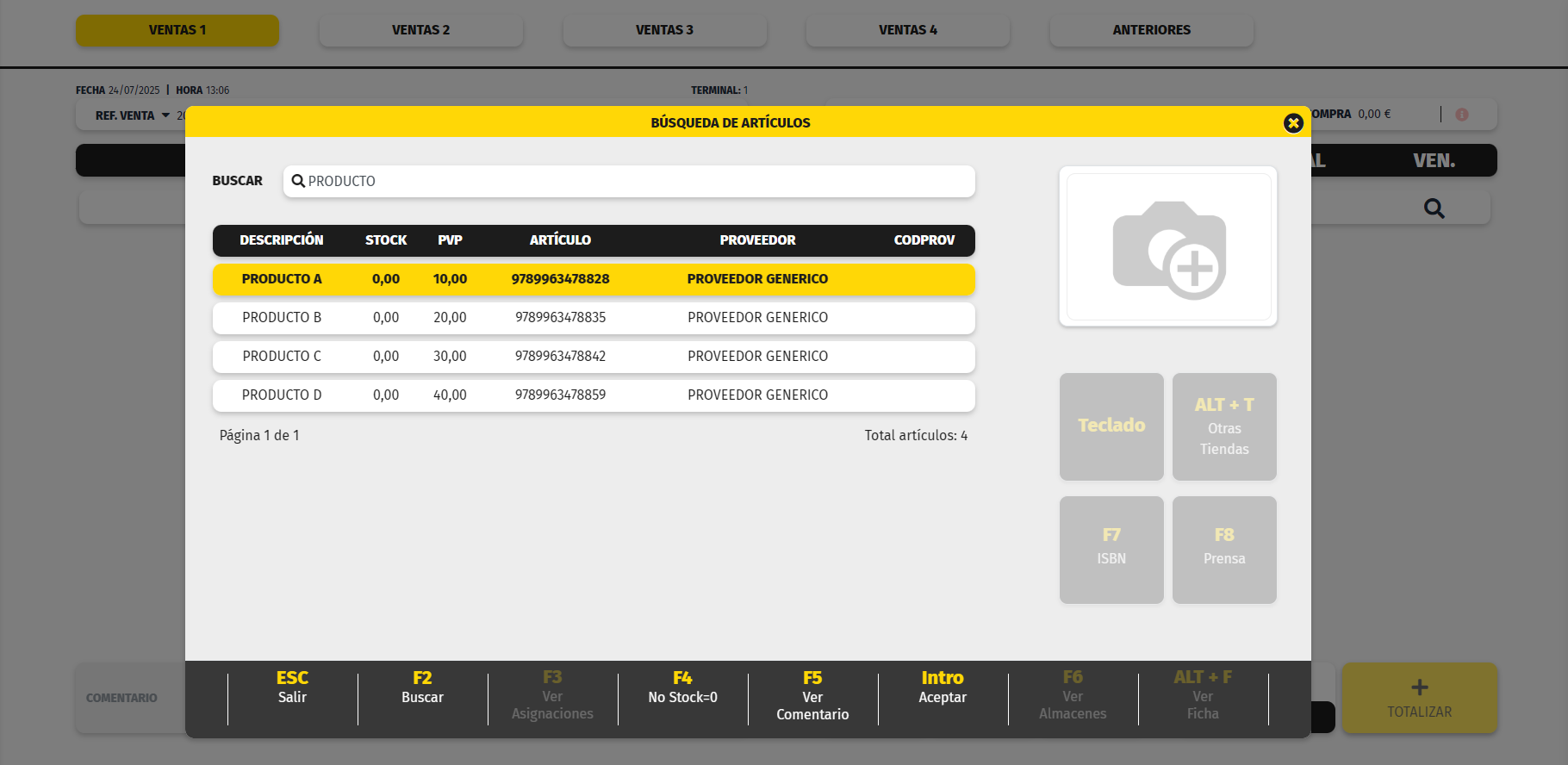Select the Ventas 4 tab

[907, 30]
